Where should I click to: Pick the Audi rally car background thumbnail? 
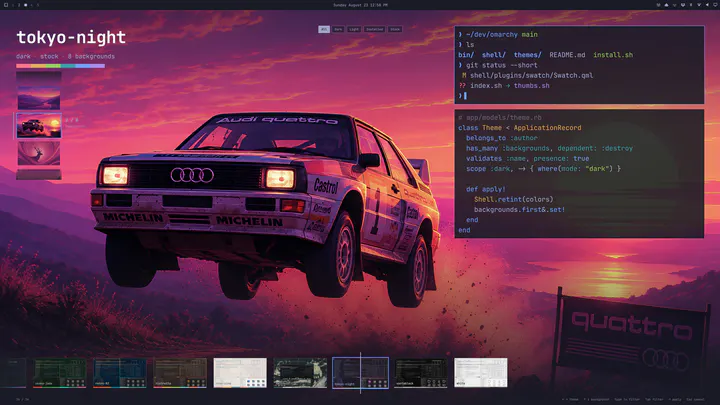(x=39, y=125)
